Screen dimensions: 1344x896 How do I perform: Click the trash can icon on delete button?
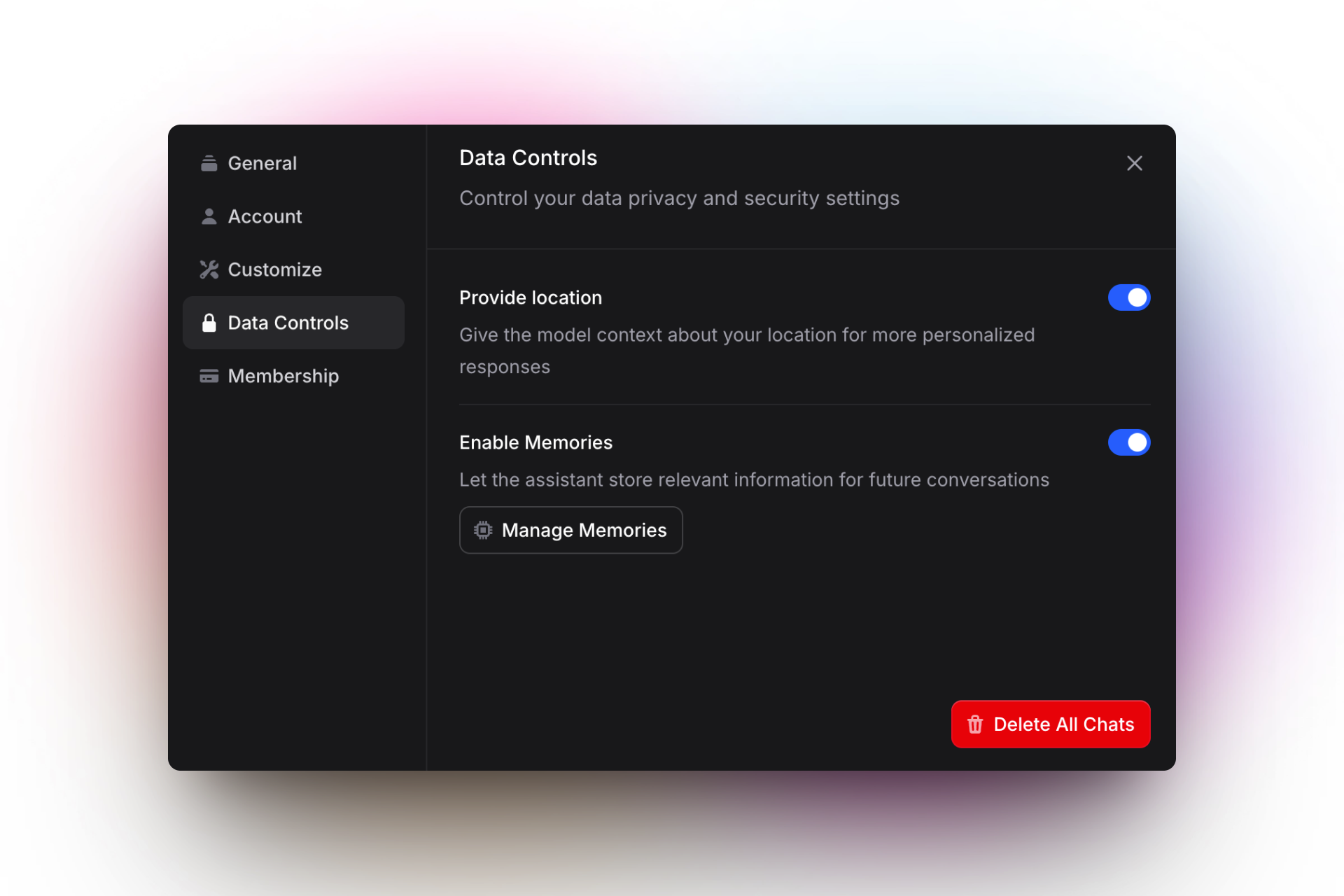(974, 724)
